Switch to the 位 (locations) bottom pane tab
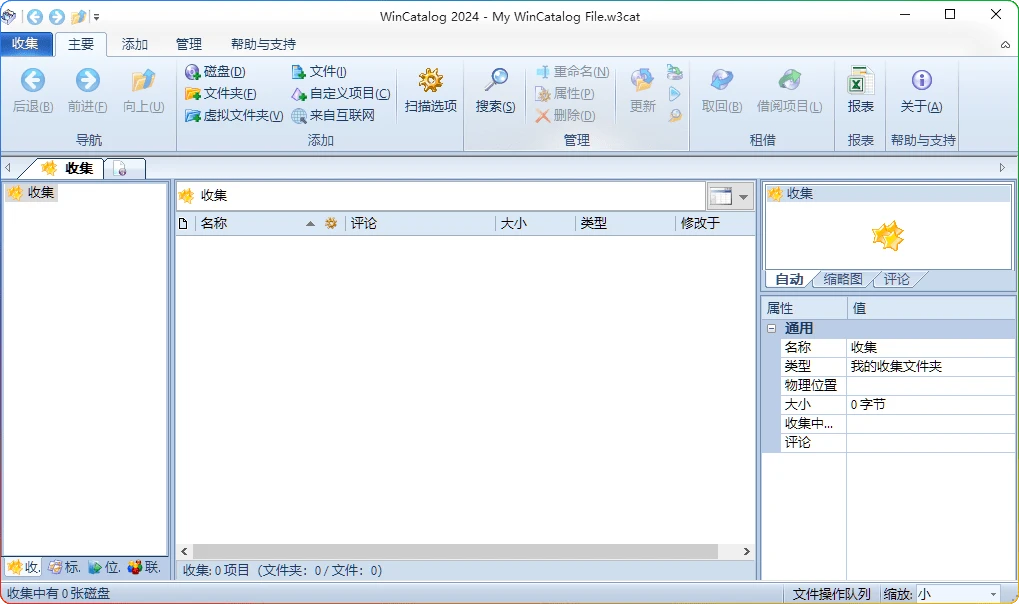Screen dimensions: 1019x604 [x=104, y=568]
